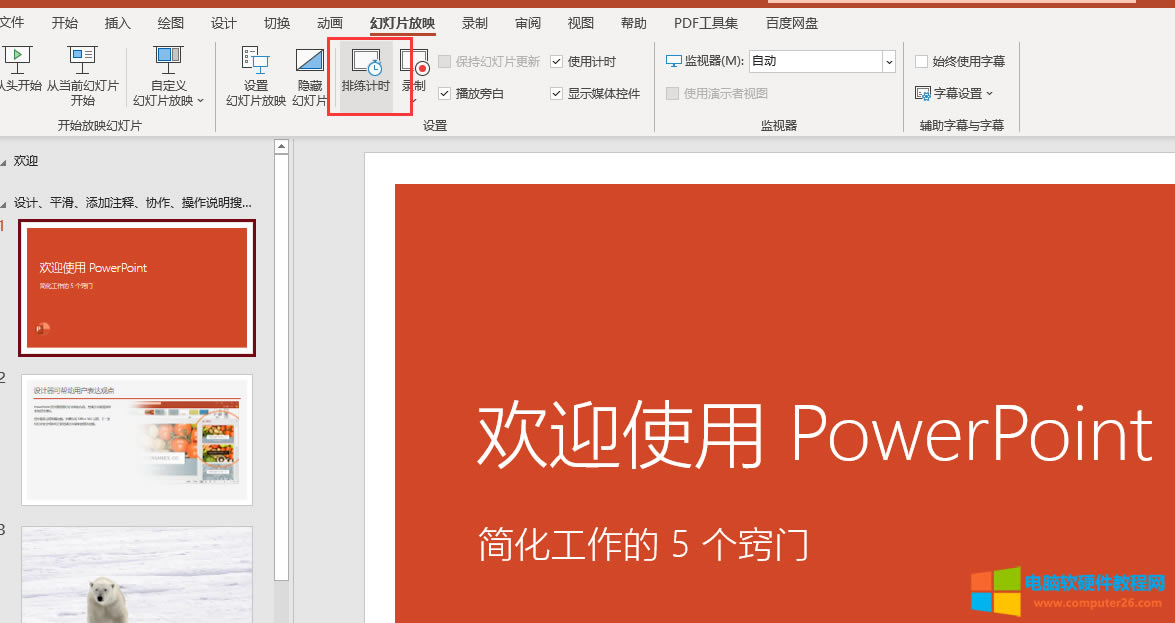Click the subtitle settings (字幕设置) icon
This screenshot has width=1175, height=623.
point(923,93)
